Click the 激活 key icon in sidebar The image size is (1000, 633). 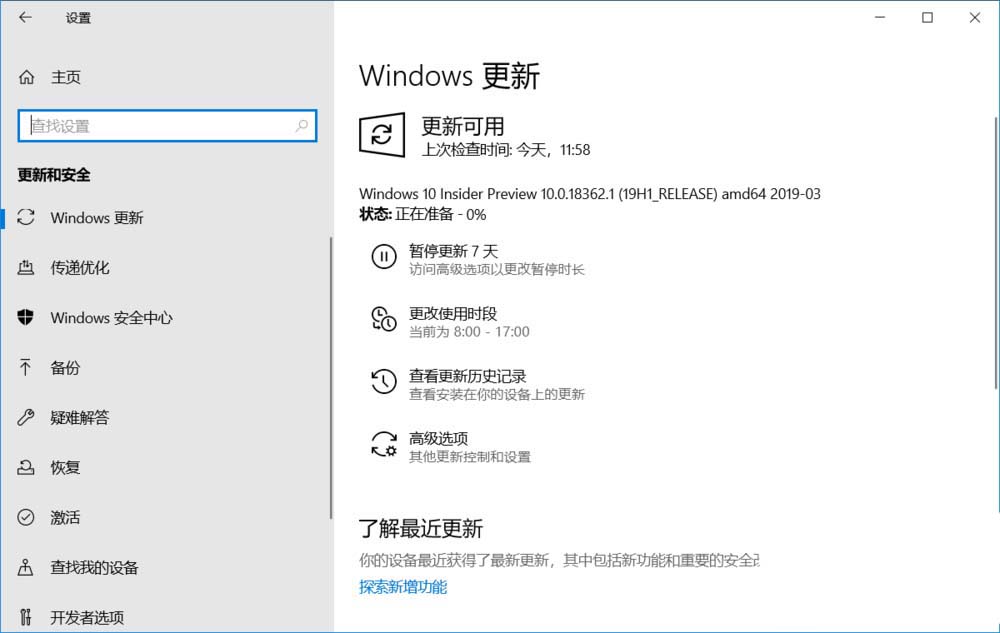(x=24, y=518)
